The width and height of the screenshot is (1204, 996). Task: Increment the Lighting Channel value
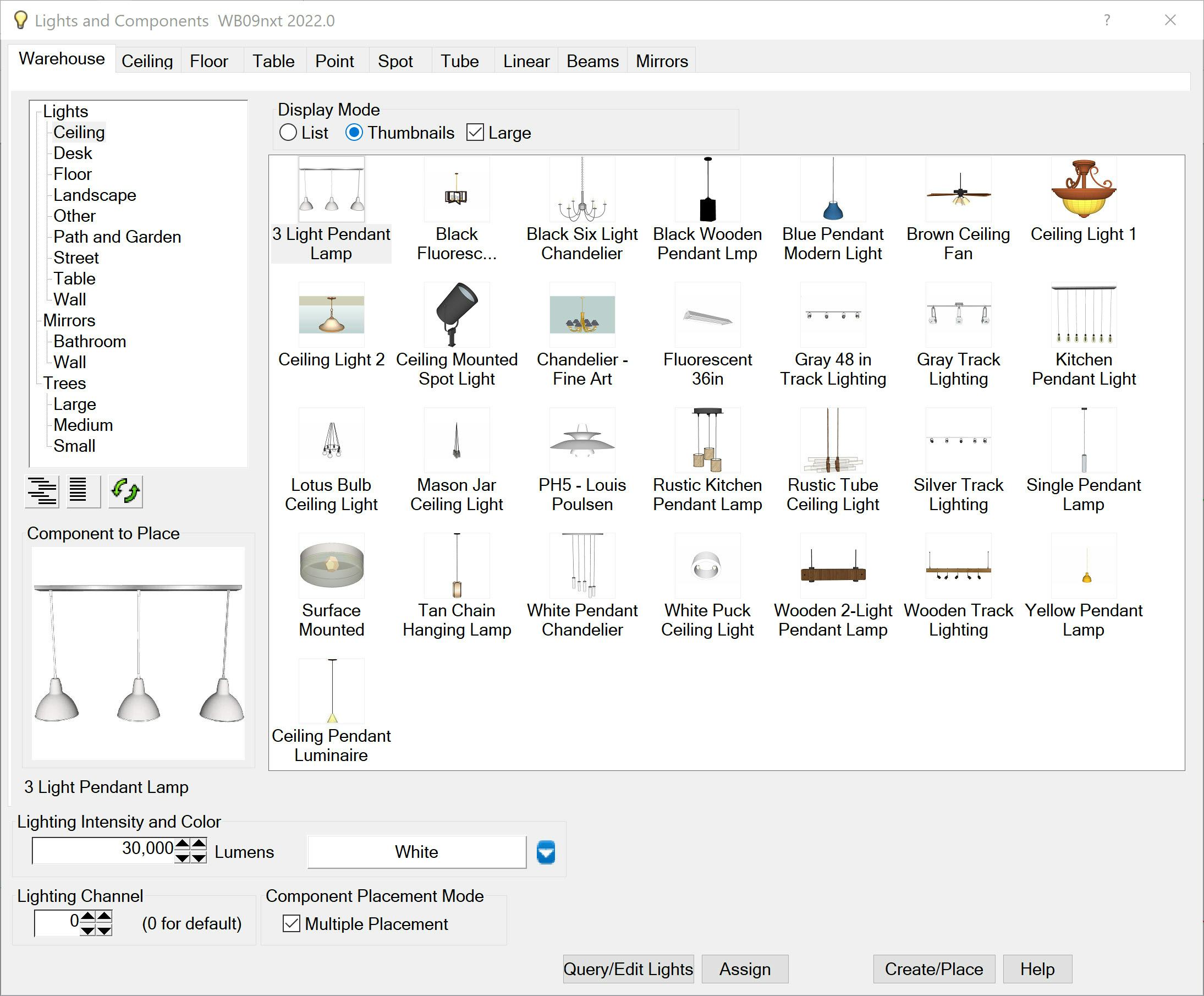point(87,917)
